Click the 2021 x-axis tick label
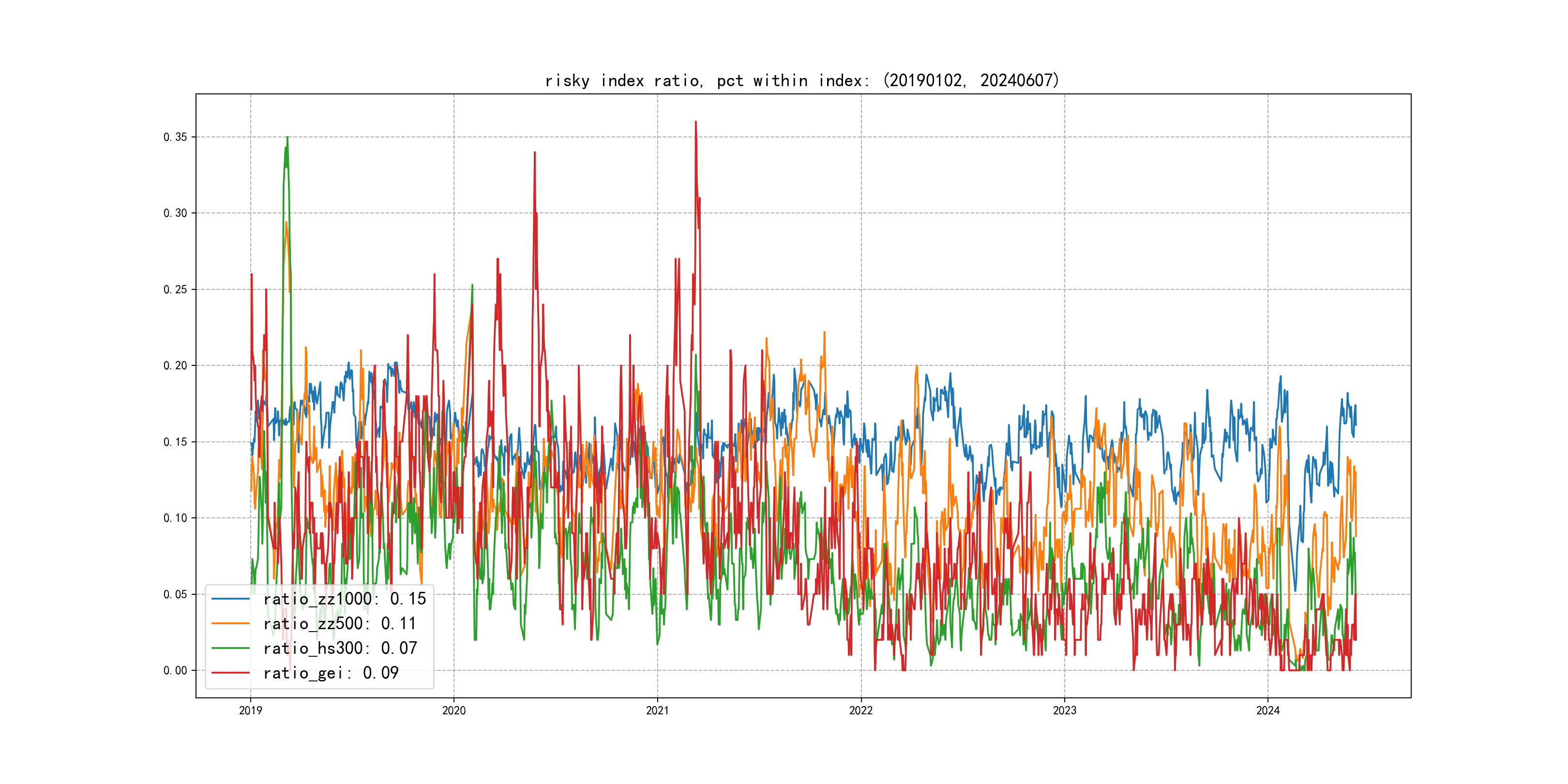This screenshot has height=784, width=1568. pos(657,710)
